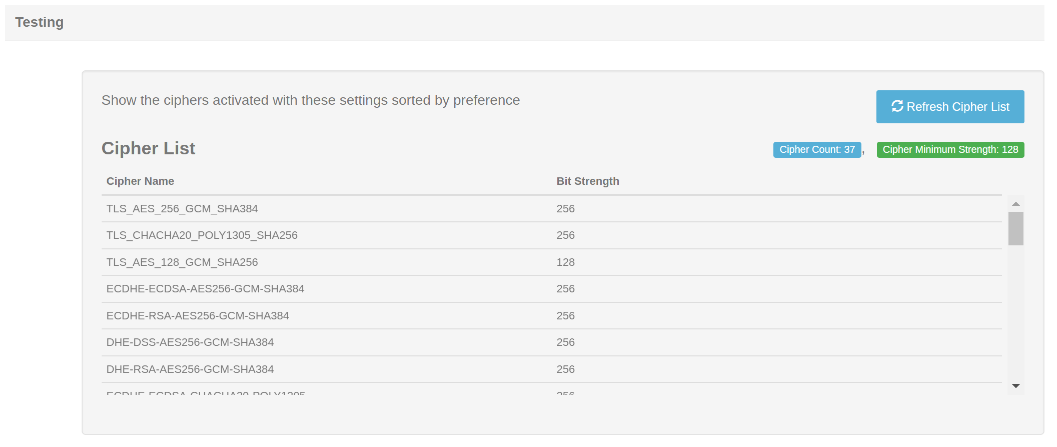Select the TLS_AES_128_GCM_SHA256 cipher row
1057x447 pixels.
[x=551, y=262]
